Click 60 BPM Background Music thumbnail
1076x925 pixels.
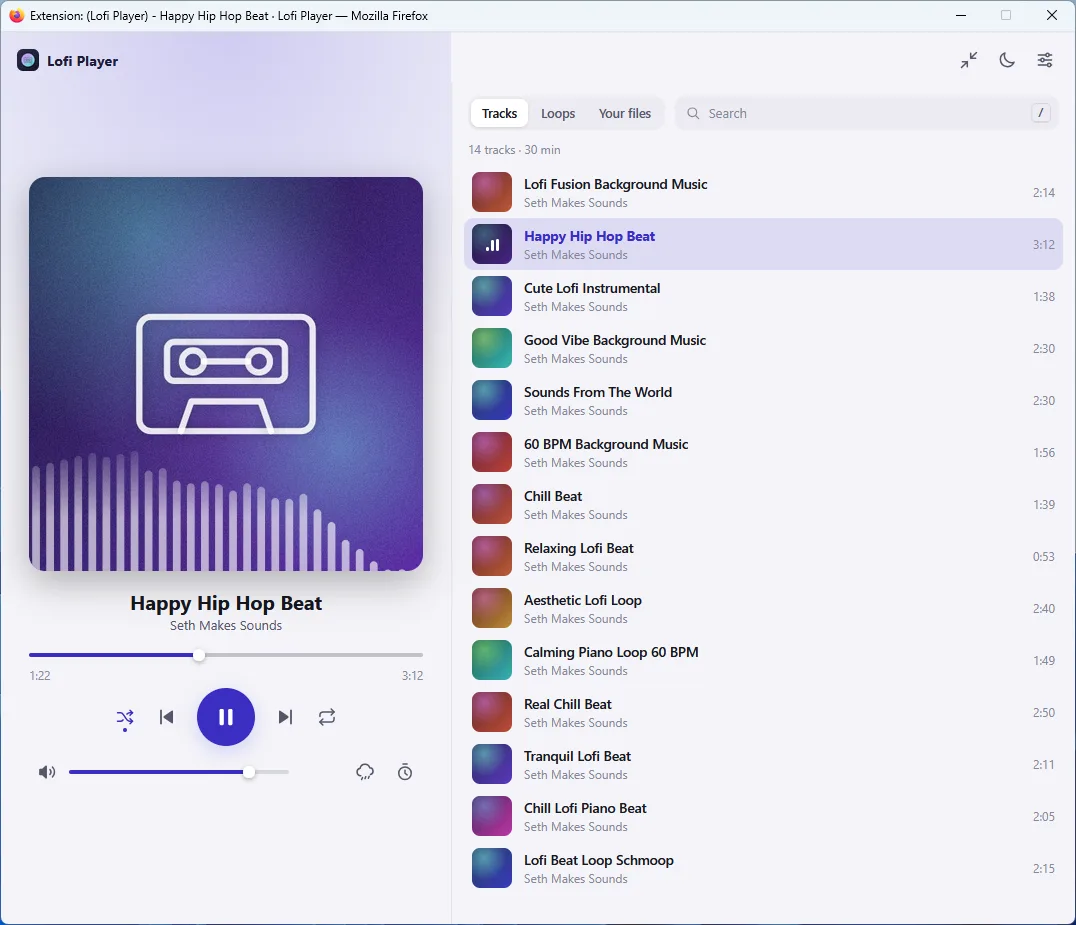pos(492,453)
